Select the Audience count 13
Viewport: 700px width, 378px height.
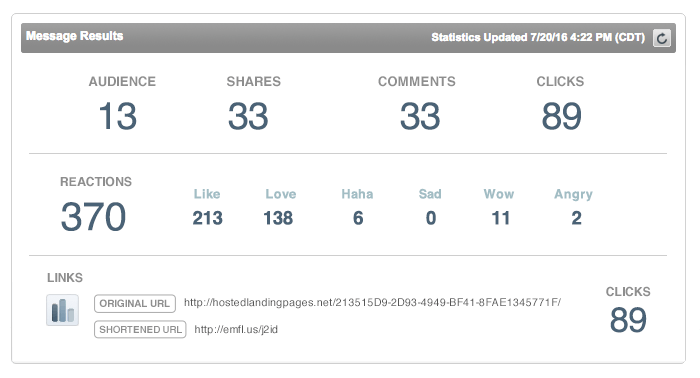pos(117,116)
